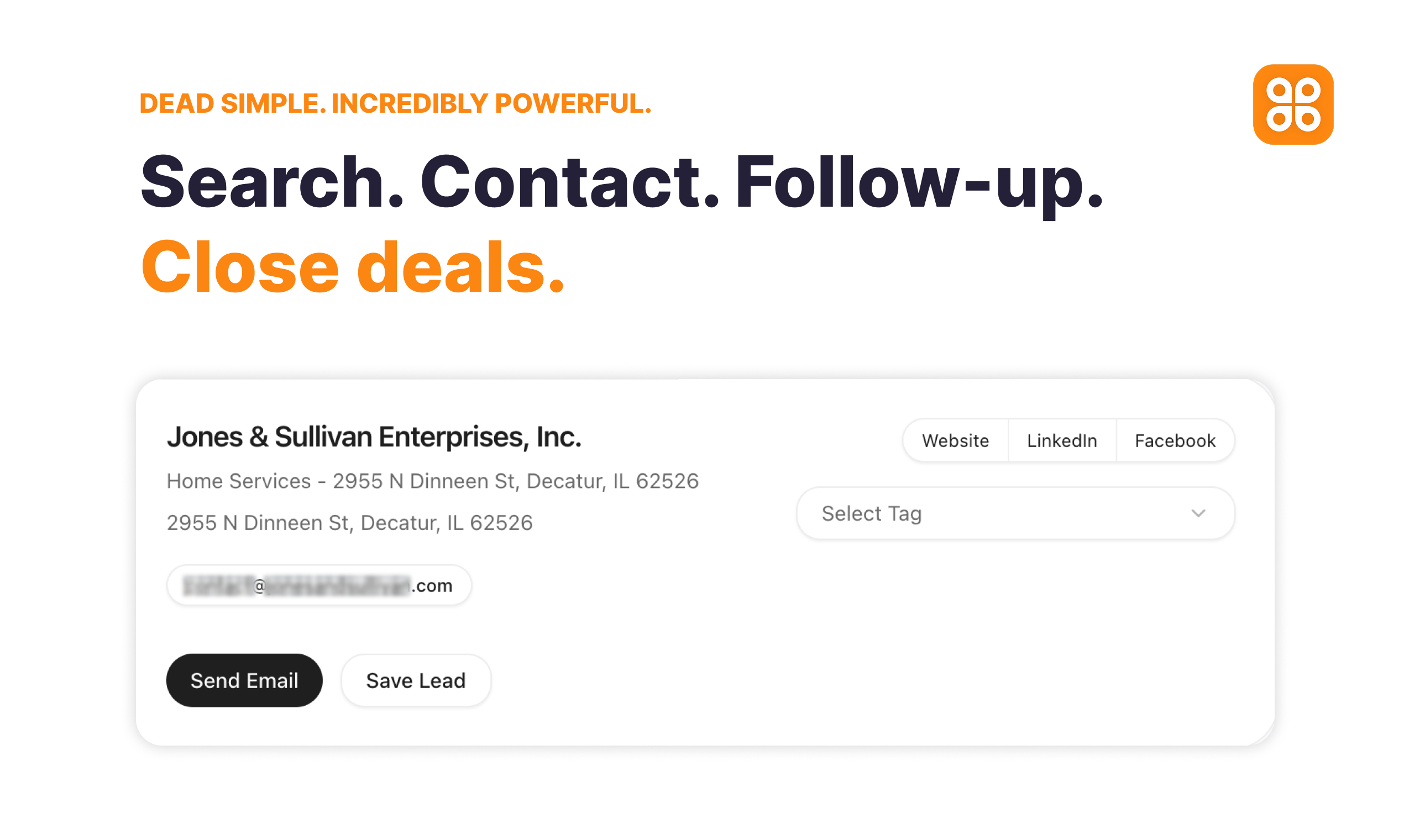Click the 2955 N Dinneen St address
The image size is (1404, 840).
pos(349,522)
